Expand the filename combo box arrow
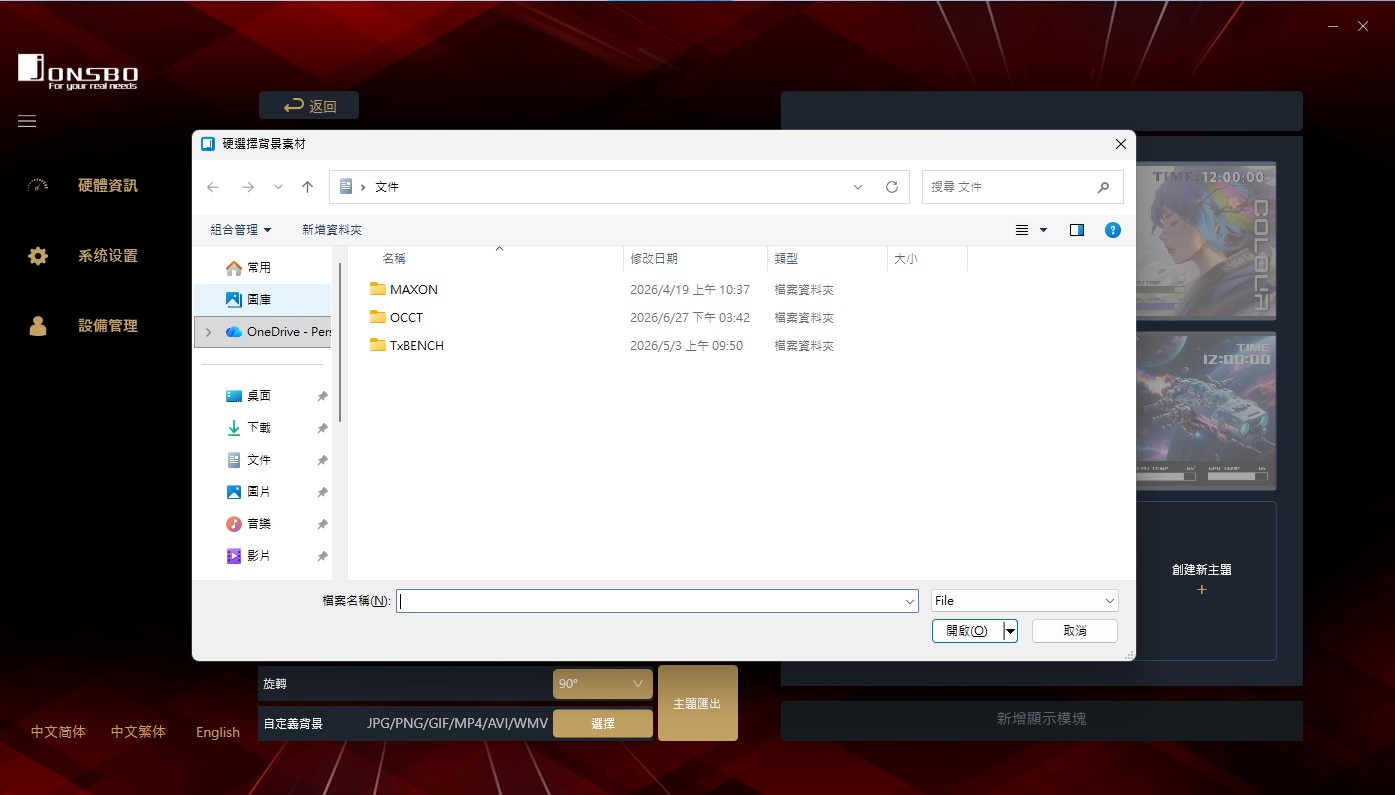Viewport: 1395px width, 795px height. [x=910, y=601]
